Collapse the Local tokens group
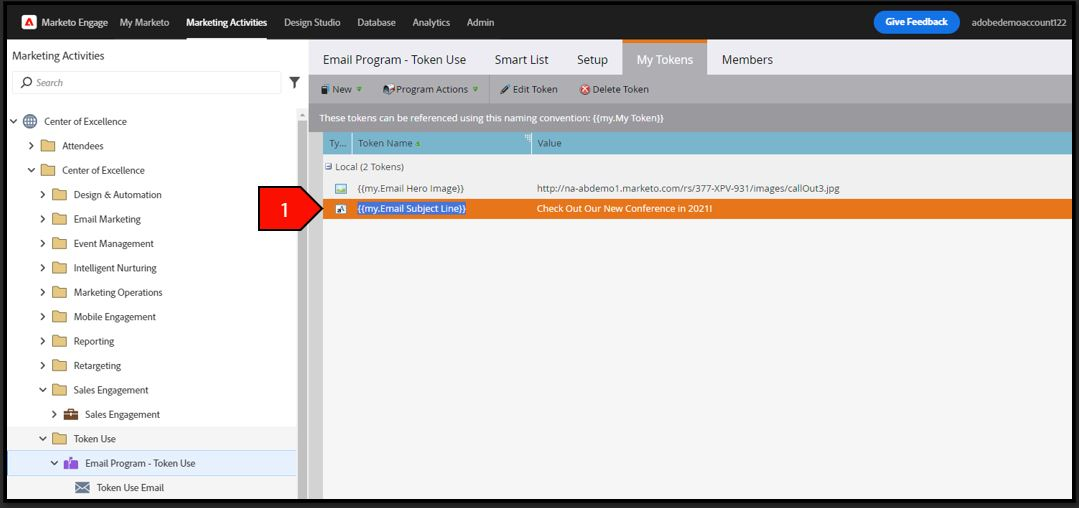Viewport: 1079px width, 508px height. (328, 167)
